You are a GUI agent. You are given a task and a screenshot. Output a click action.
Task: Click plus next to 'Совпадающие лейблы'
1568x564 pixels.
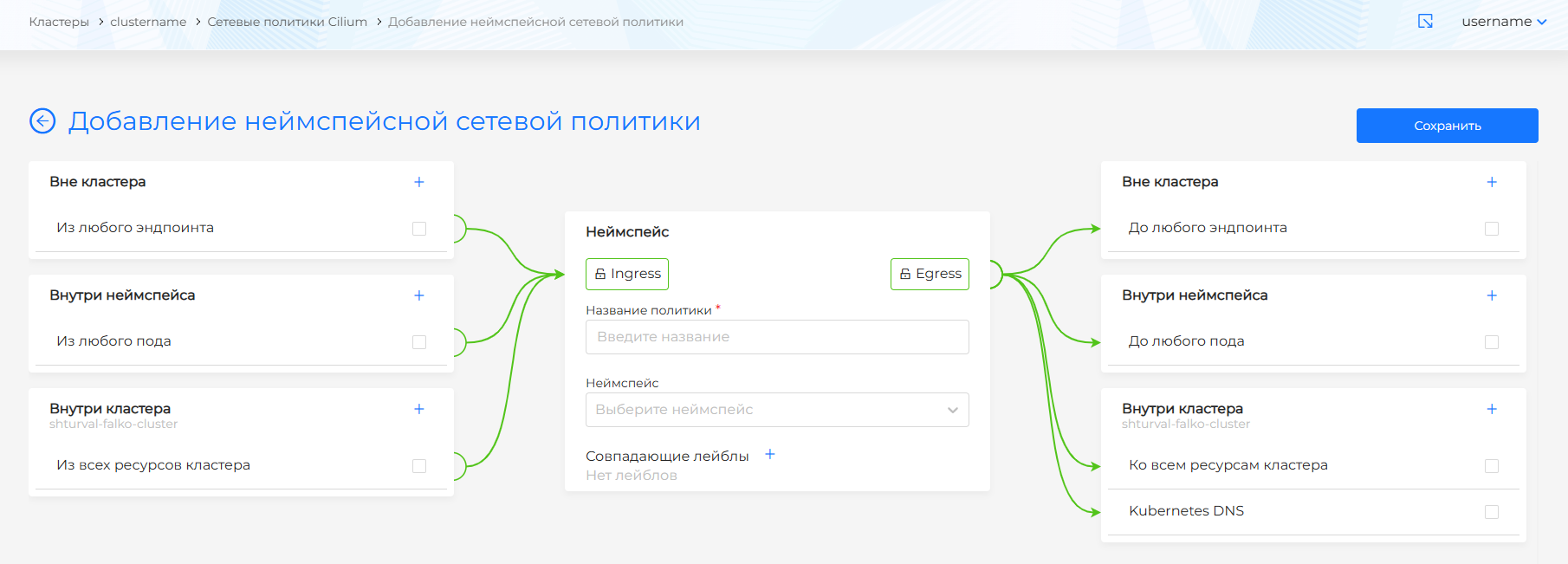770,455
